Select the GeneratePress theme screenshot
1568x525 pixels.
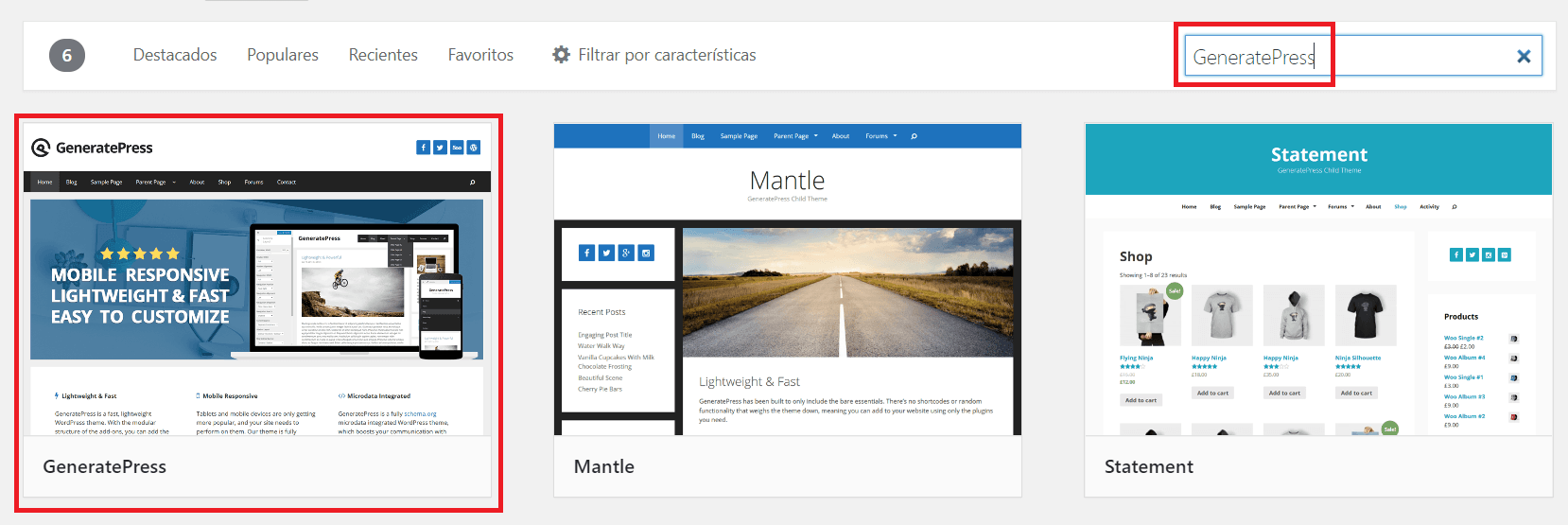(x=257, y=279)
